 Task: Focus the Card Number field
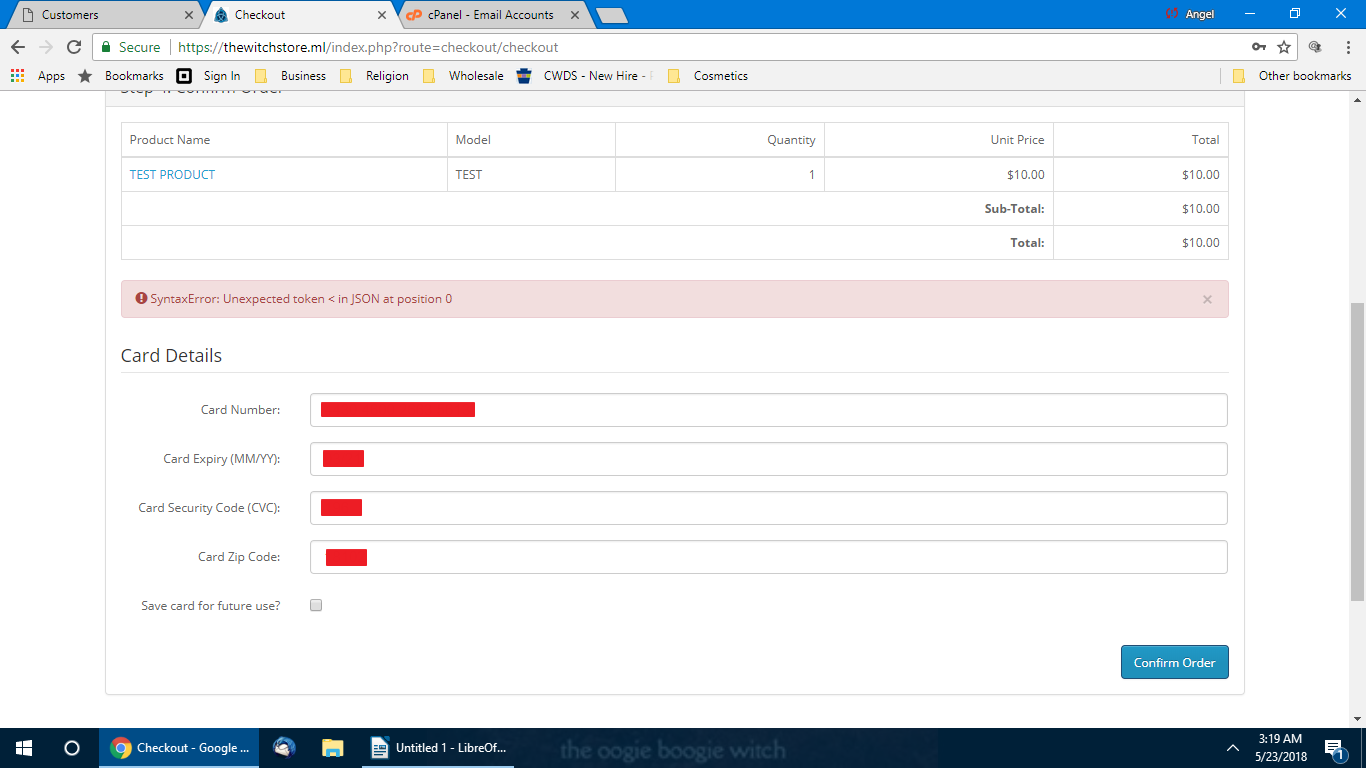[768, 410]
